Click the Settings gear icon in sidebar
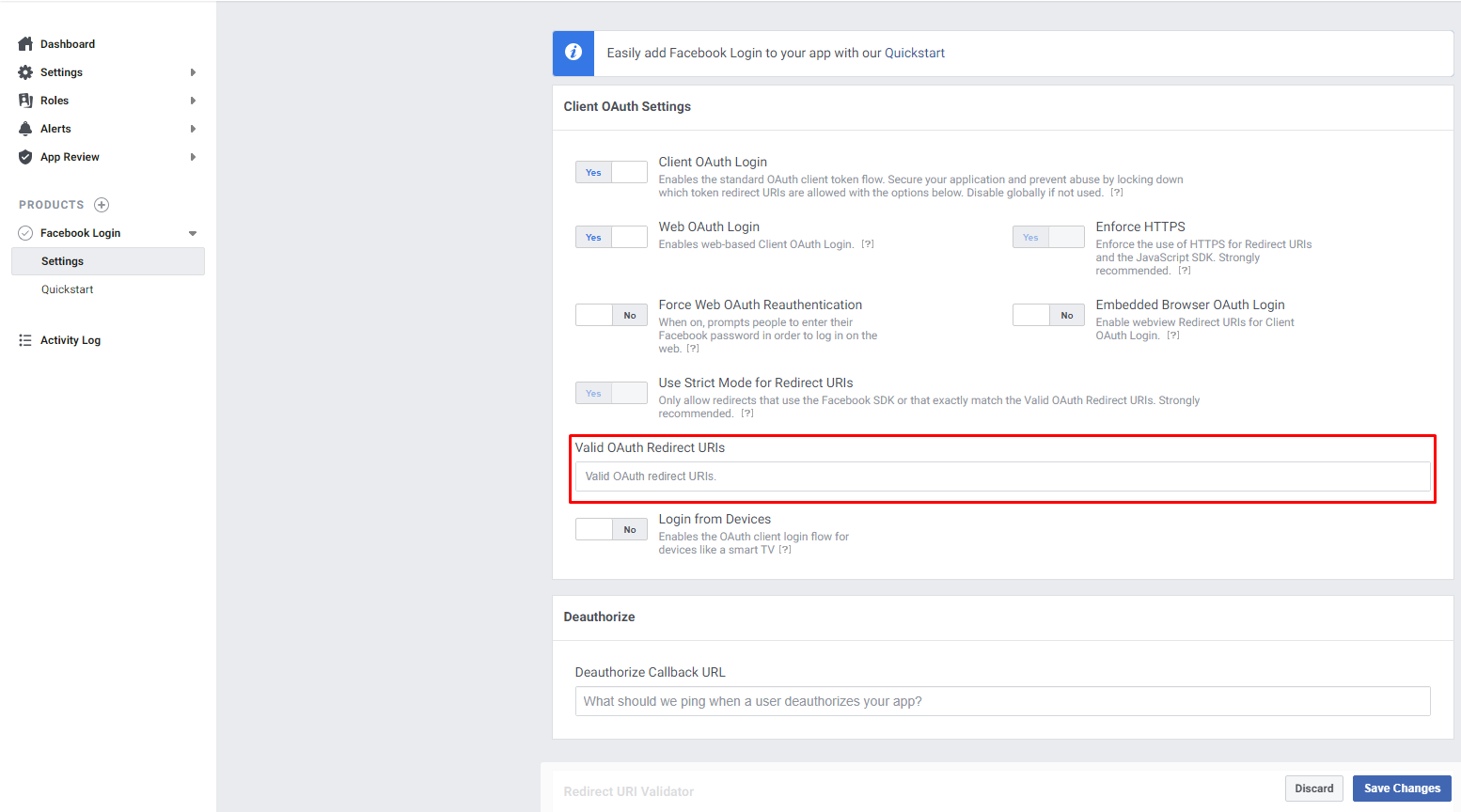Screen dimensions: 1461x812 tap(25, 72)
